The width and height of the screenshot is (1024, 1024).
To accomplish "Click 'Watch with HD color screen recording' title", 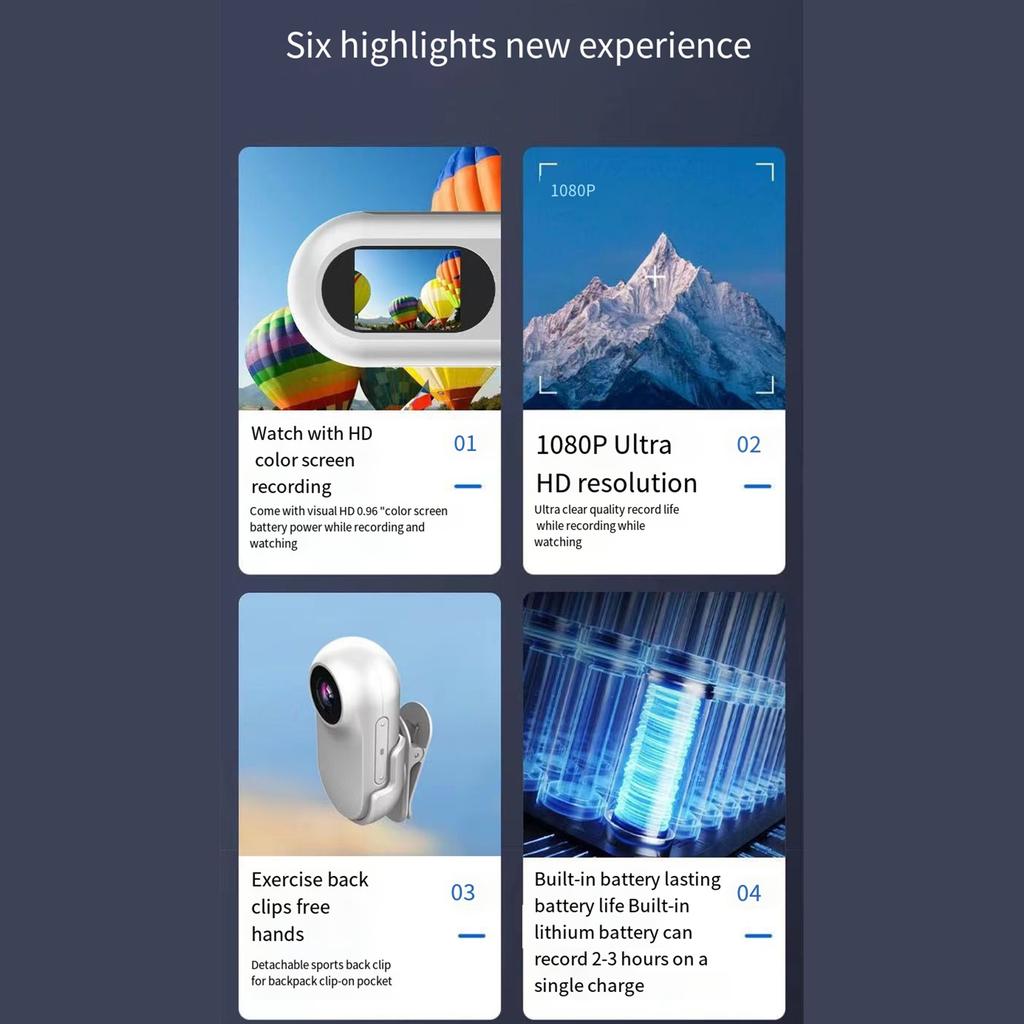I will pos(312,460).
